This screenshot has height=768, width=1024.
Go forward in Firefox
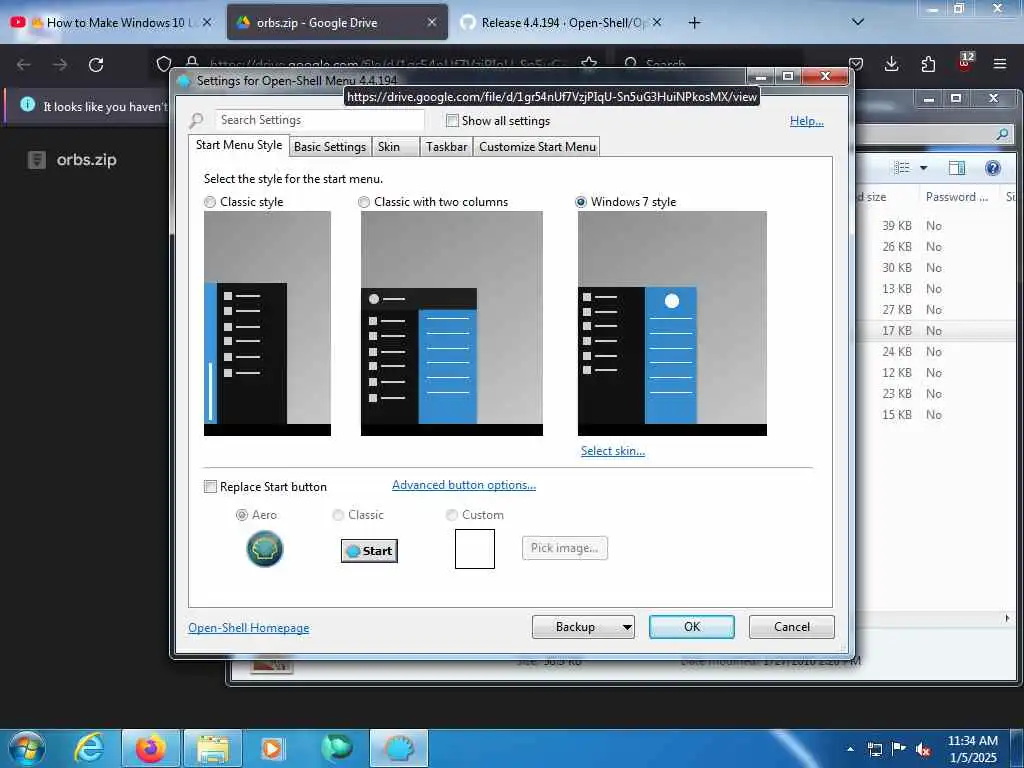(60, 65)
